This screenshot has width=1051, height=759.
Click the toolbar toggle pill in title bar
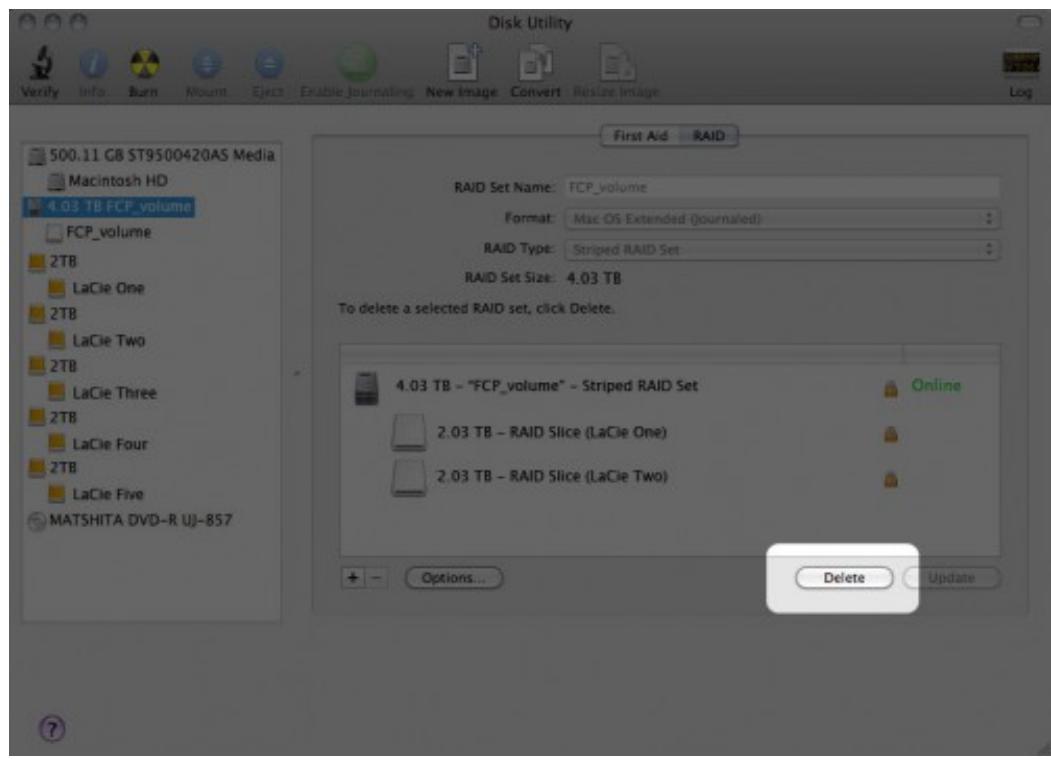click(x=1029, y=22)
